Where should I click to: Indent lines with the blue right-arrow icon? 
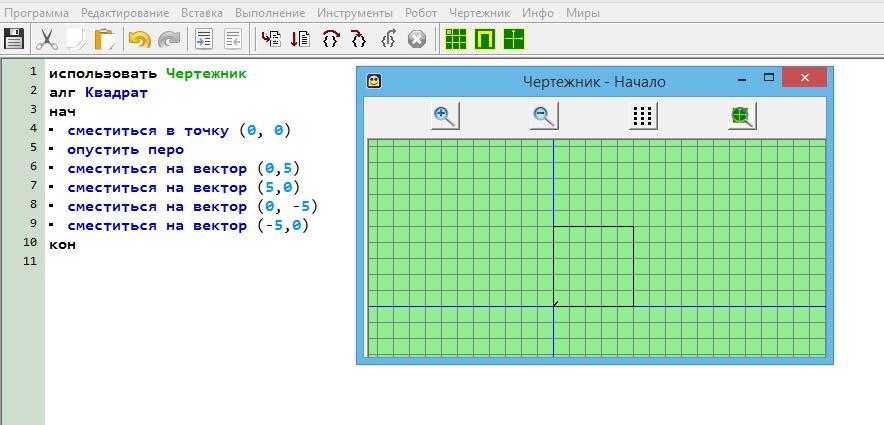click(x=204, y=39)
